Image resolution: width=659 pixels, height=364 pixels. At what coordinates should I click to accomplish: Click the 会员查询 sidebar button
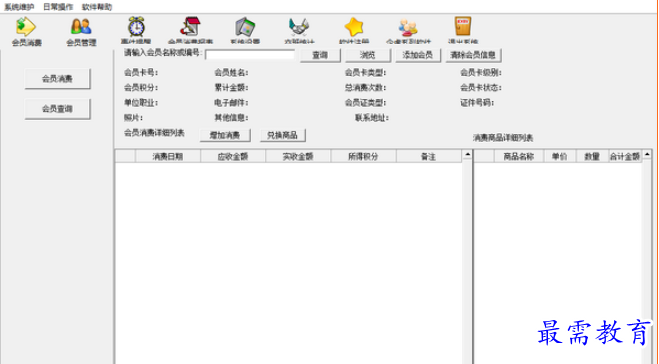point(57,109)
